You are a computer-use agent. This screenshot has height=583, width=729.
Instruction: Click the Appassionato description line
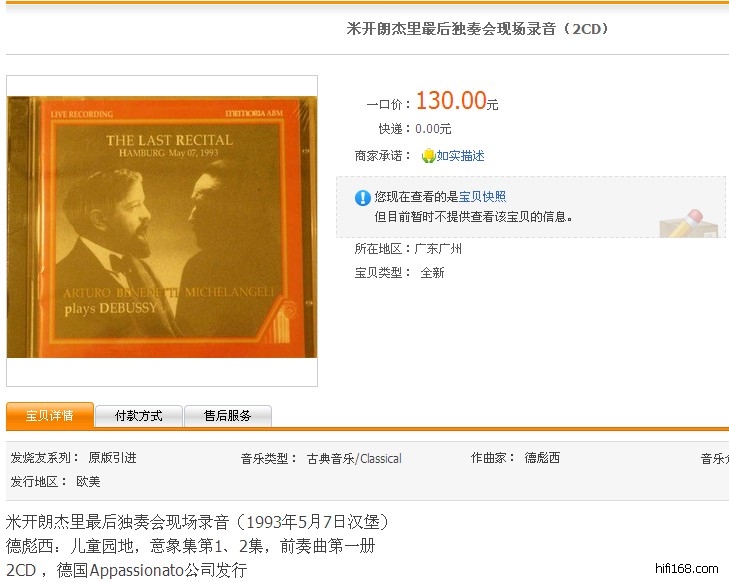tap(126, 570)
